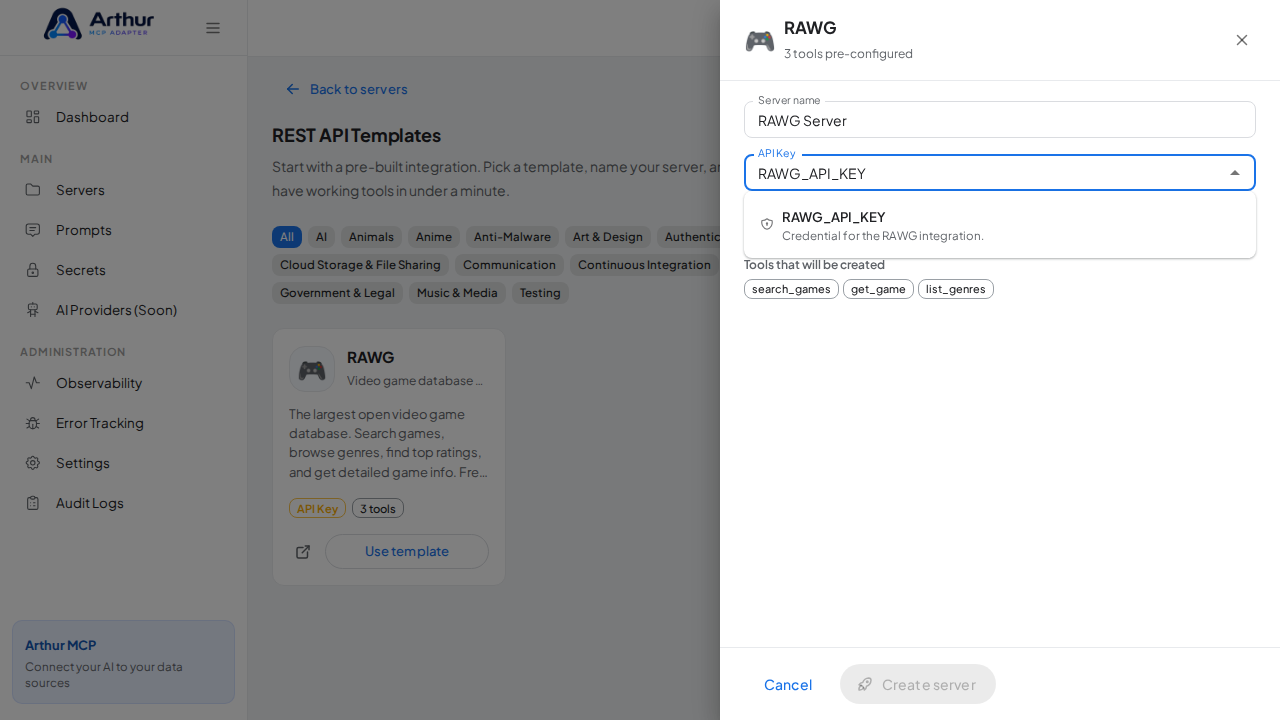Collapse the API Key dropdown arrow
The image size is (1280, 720).
[x=1235, y=173]
